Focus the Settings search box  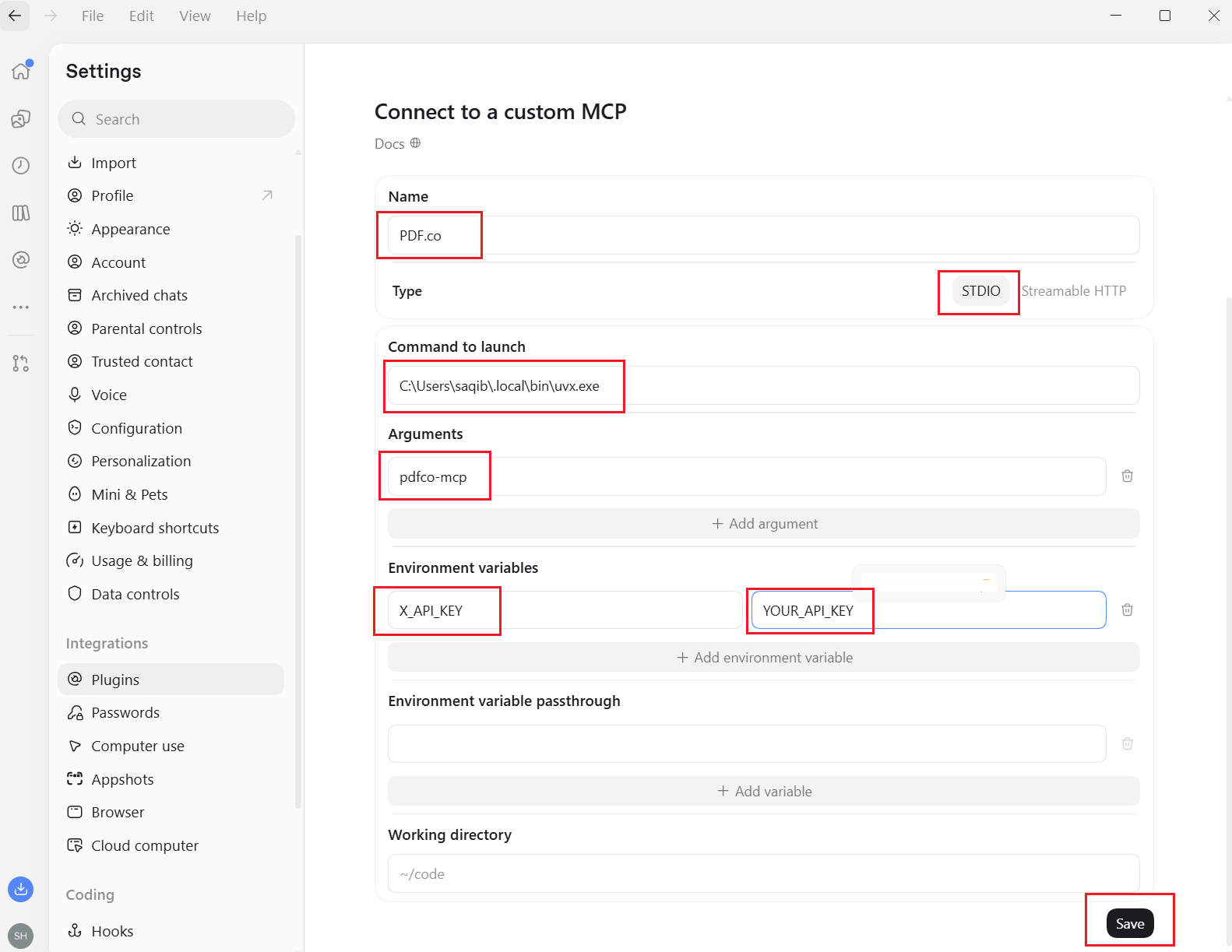click(x=177, y=119)
